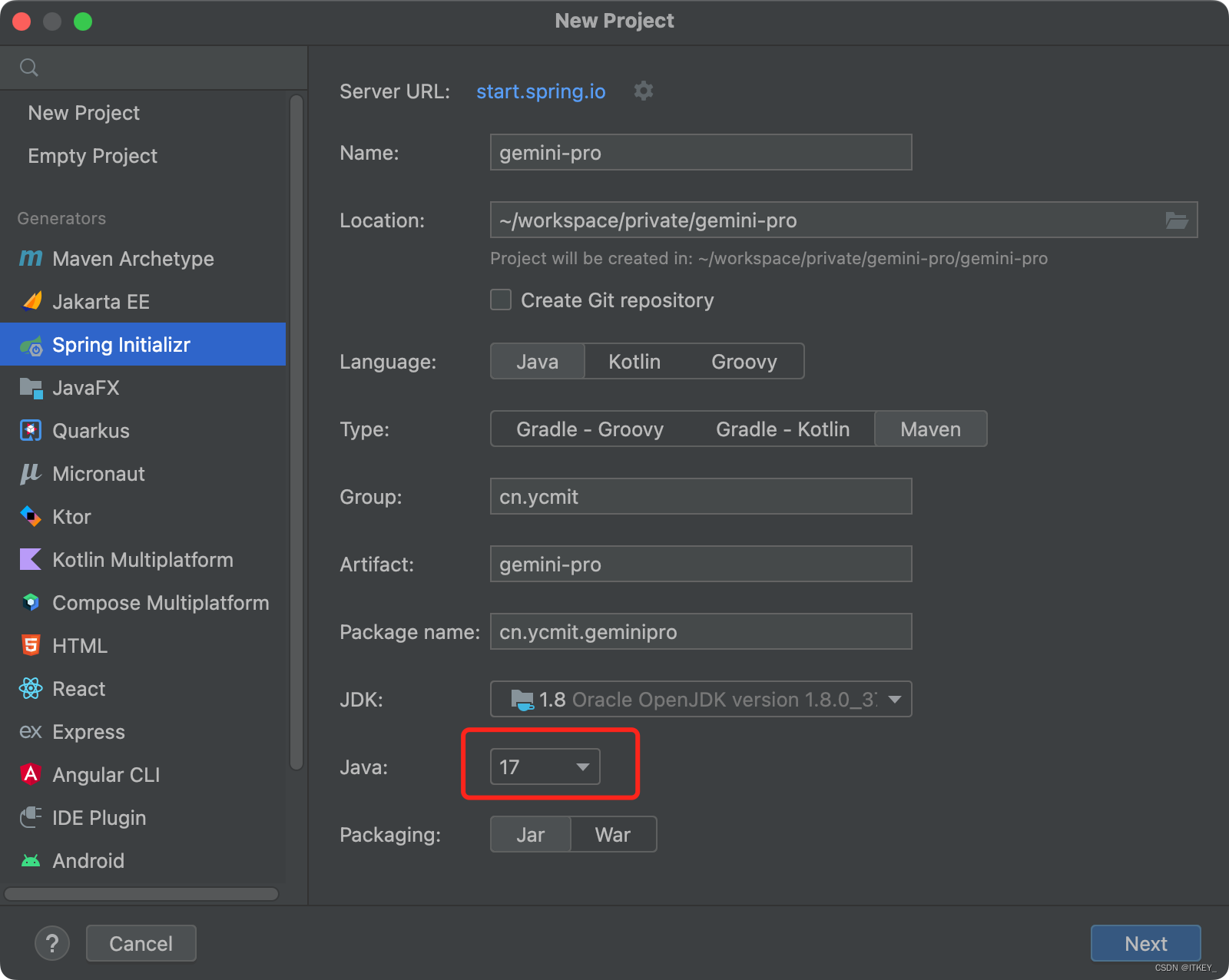The width and height of the screenshot is (1229, 980).
Task: Click the Package name field
Action: click(701, 631)
